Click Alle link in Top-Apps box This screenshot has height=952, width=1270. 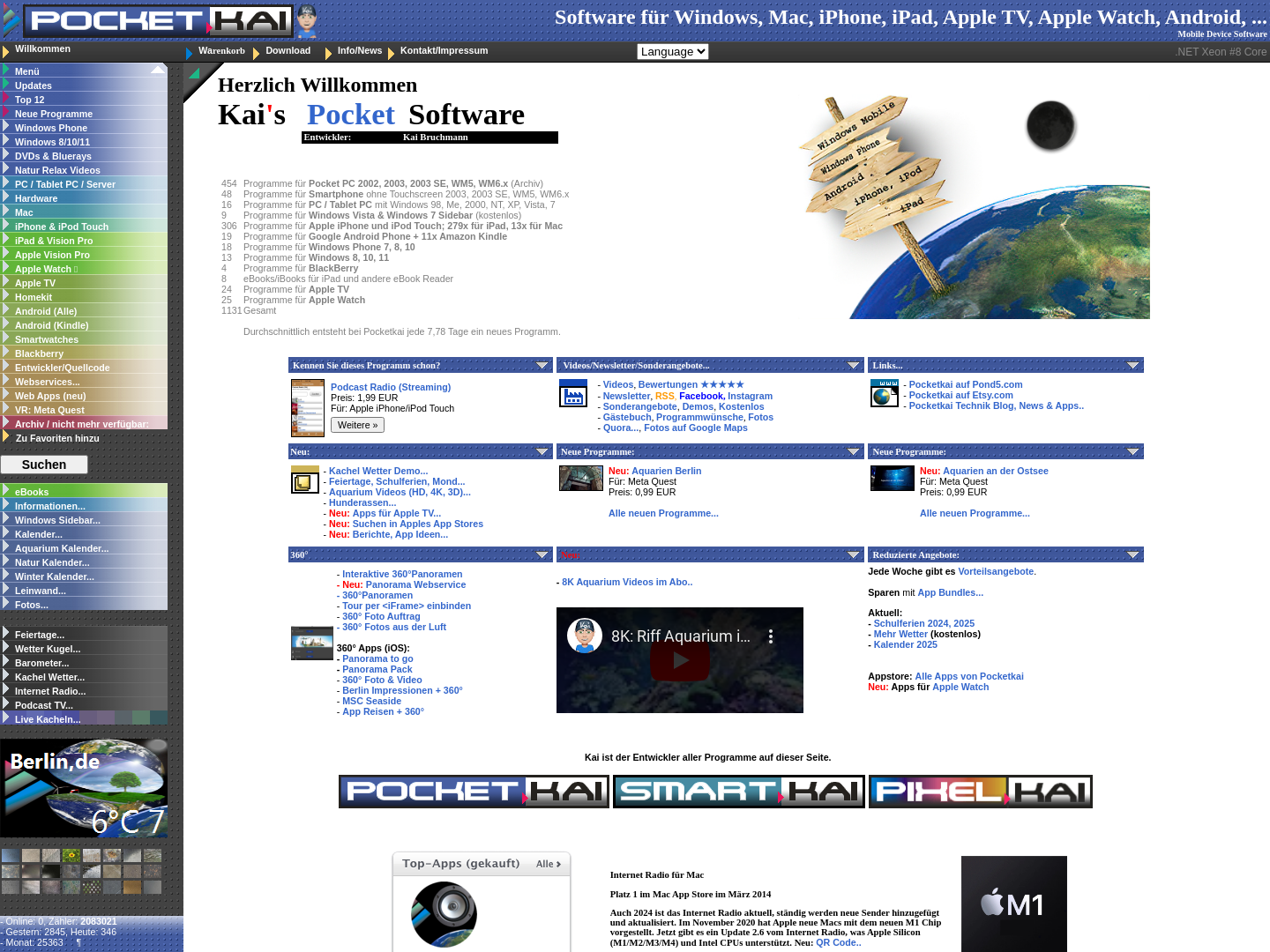(549, 864)
